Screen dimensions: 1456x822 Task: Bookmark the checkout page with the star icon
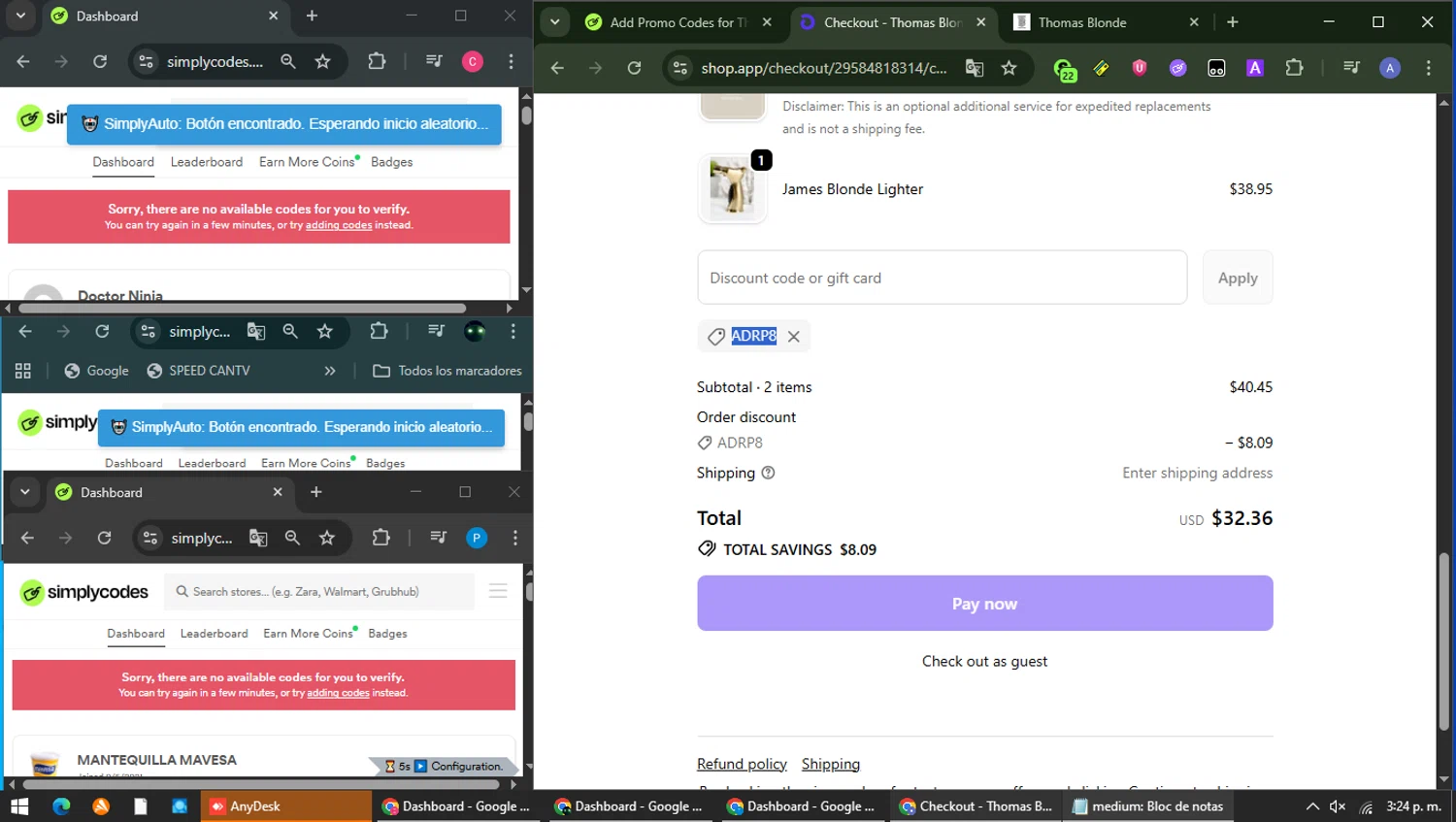pyautogui.click(x=1009, y=68)
